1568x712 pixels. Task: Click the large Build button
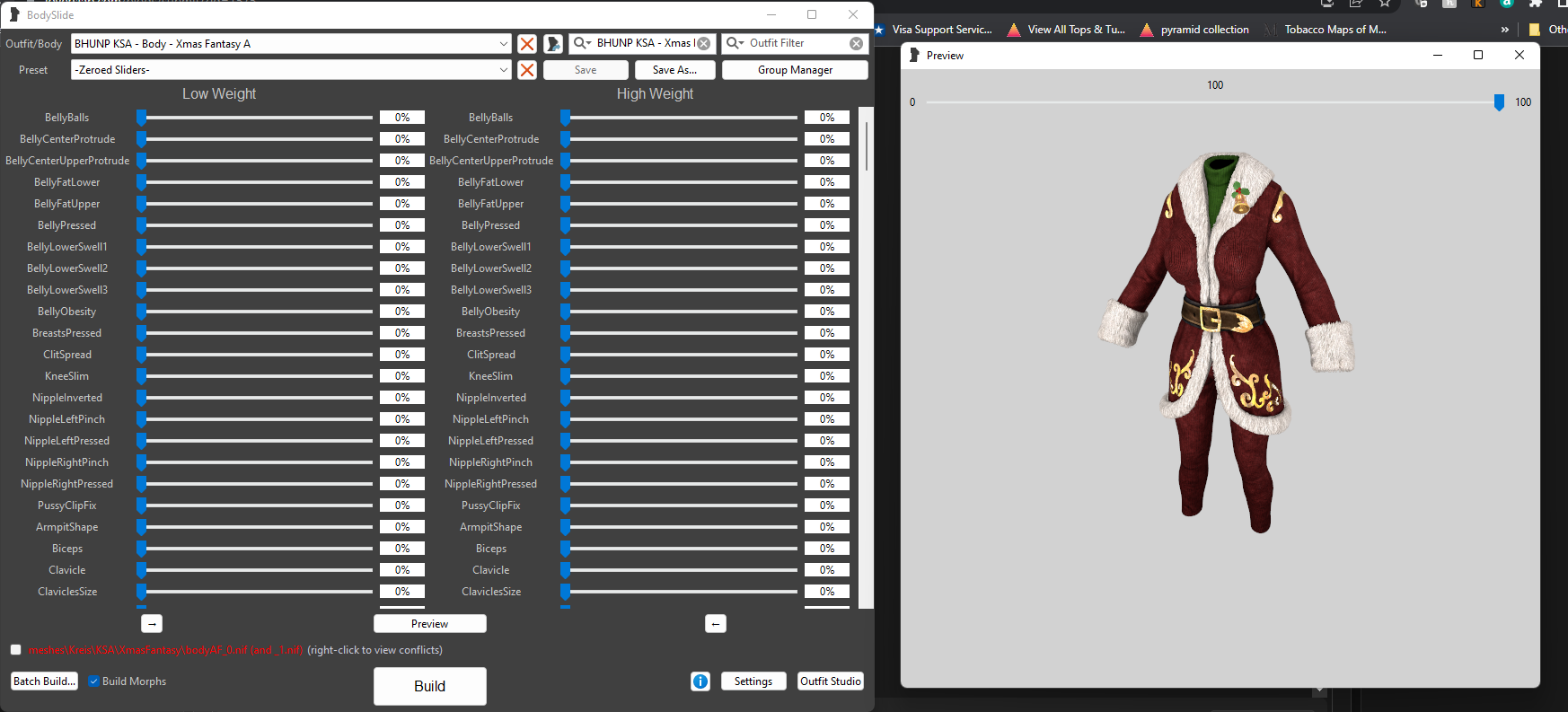(x=429, y=686)
